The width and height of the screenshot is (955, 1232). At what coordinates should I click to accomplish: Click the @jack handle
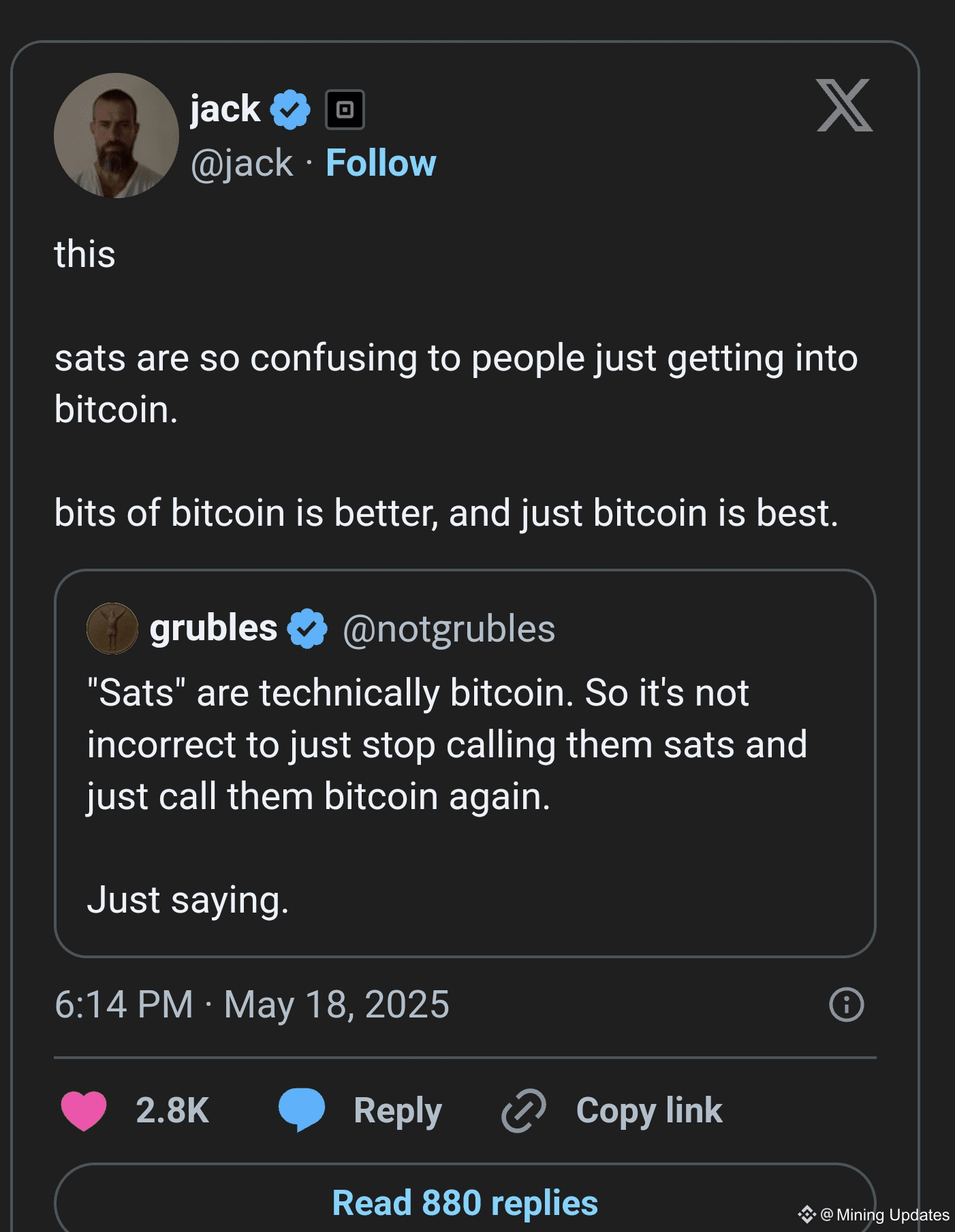242,163
